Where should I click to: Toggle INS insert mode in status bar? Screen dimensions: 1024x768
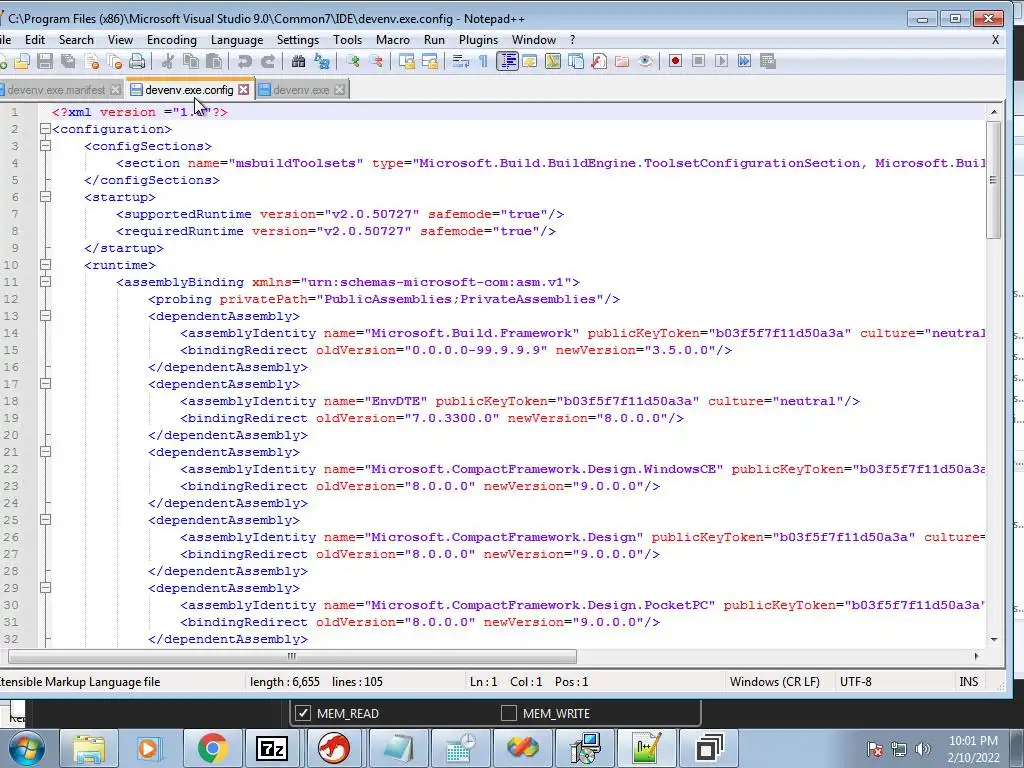pyautogui.click(x=968, y=682)
